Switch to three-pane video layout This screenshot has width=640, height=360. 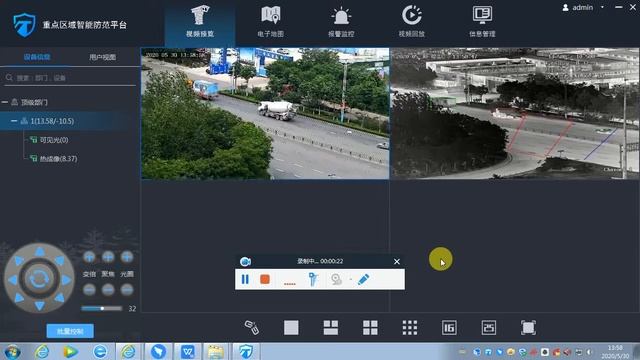(x=331, y=327)
